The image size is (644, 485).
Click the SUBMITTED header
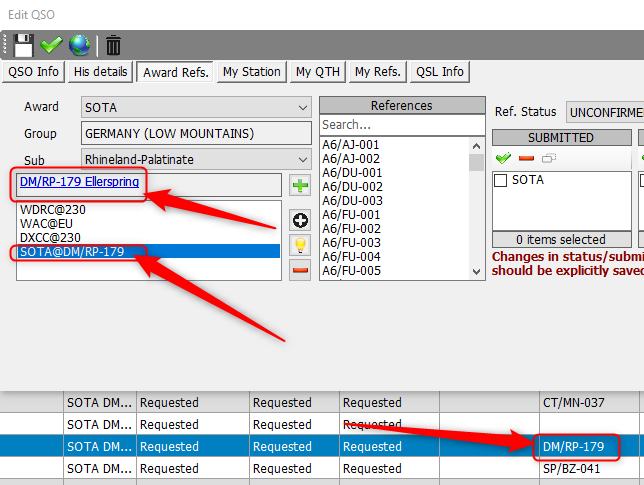[561, 138]
